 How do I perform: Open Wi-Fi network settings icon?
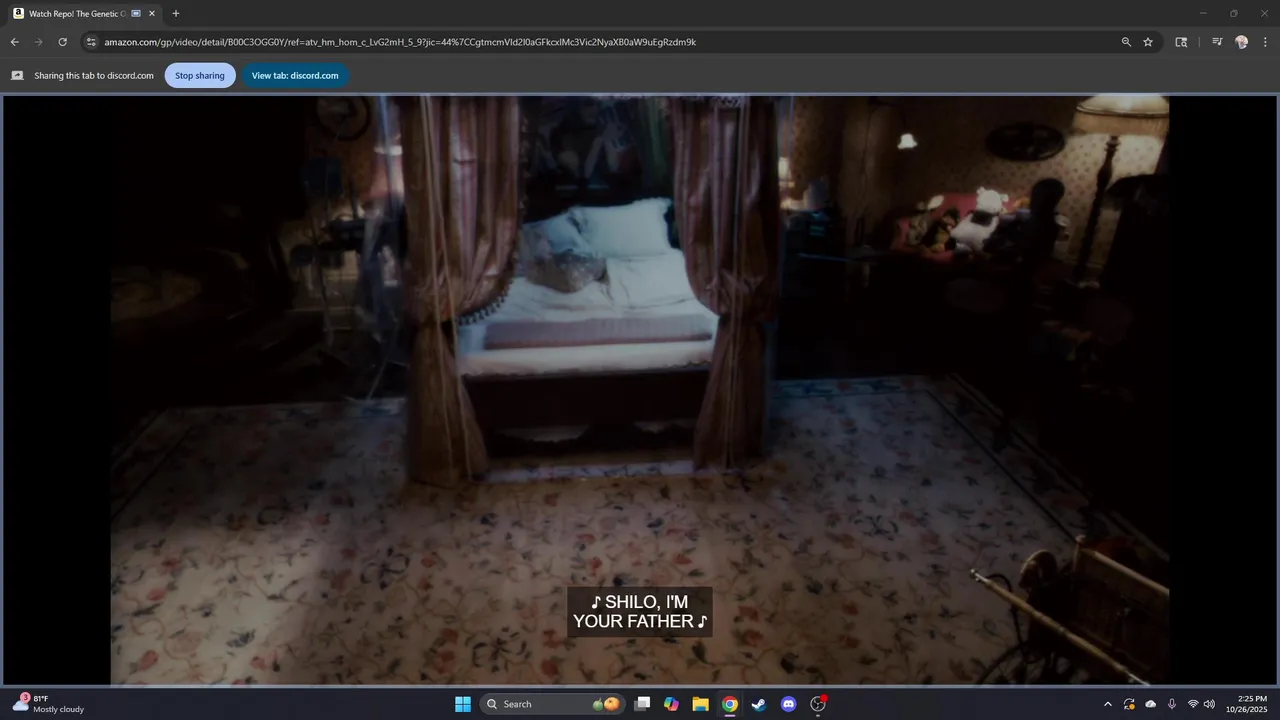[x=1193, y=704]
